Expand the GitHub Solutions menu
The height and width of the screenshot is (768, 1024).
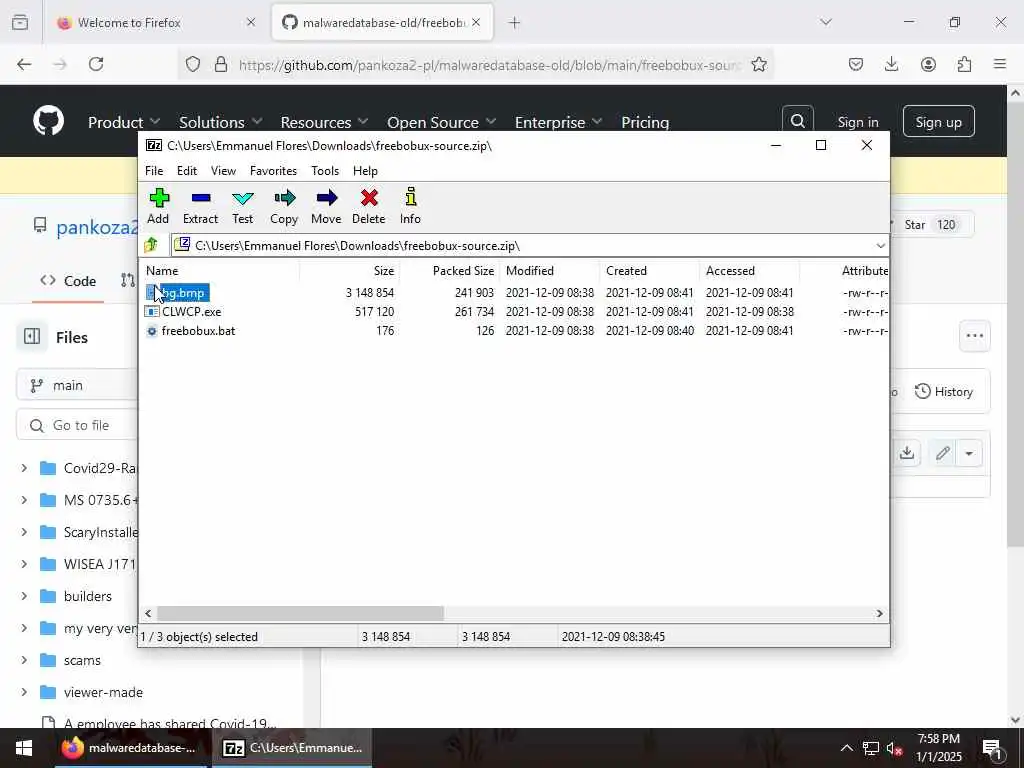(x=221, y=122)
